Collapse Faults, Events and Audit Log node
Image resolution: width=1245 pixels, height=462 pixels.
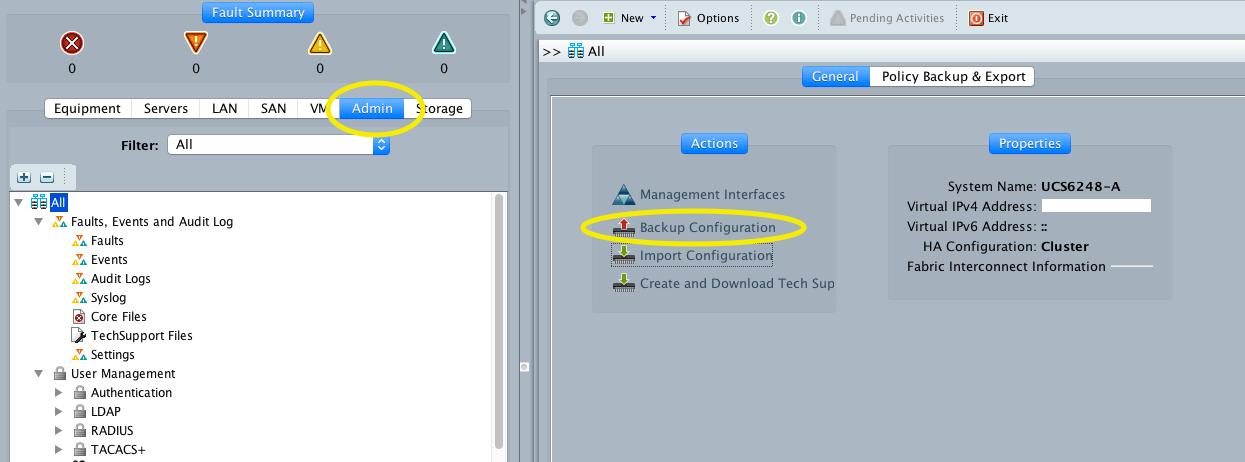click(x=39, y=222)
